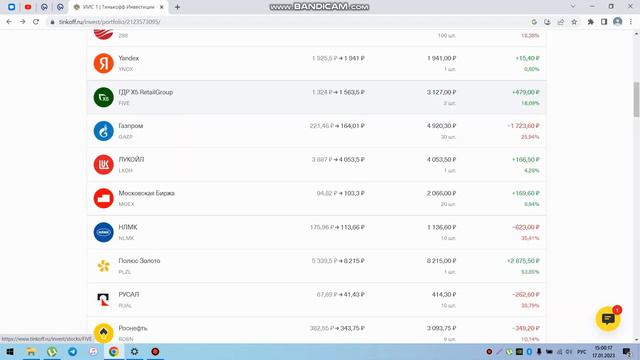640x360 pixels.
Task: Close the Tinkoff Investments tab
Action: tap(162, 7)
